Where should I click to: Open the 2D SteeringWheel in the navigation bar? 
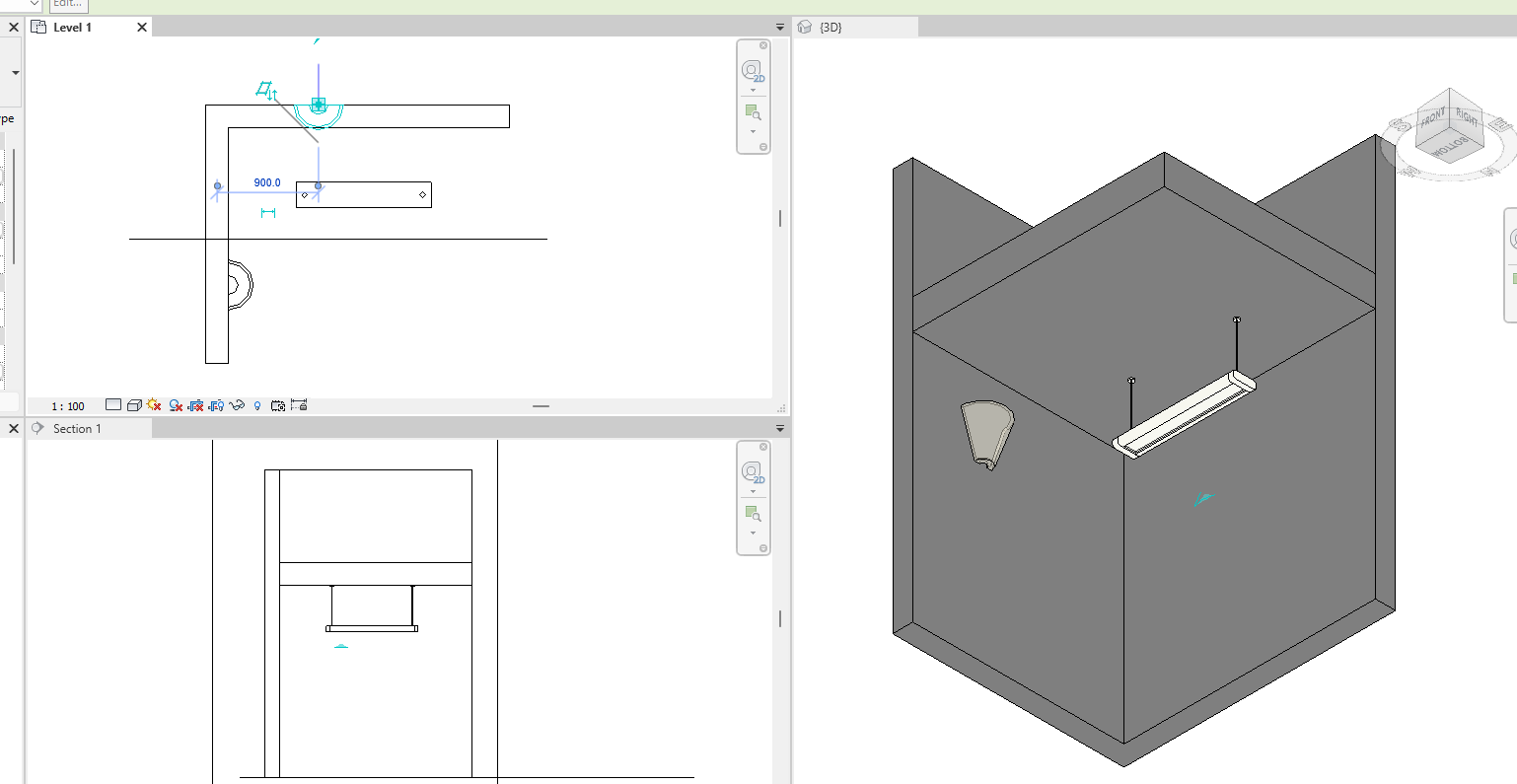tap(754, 71)
